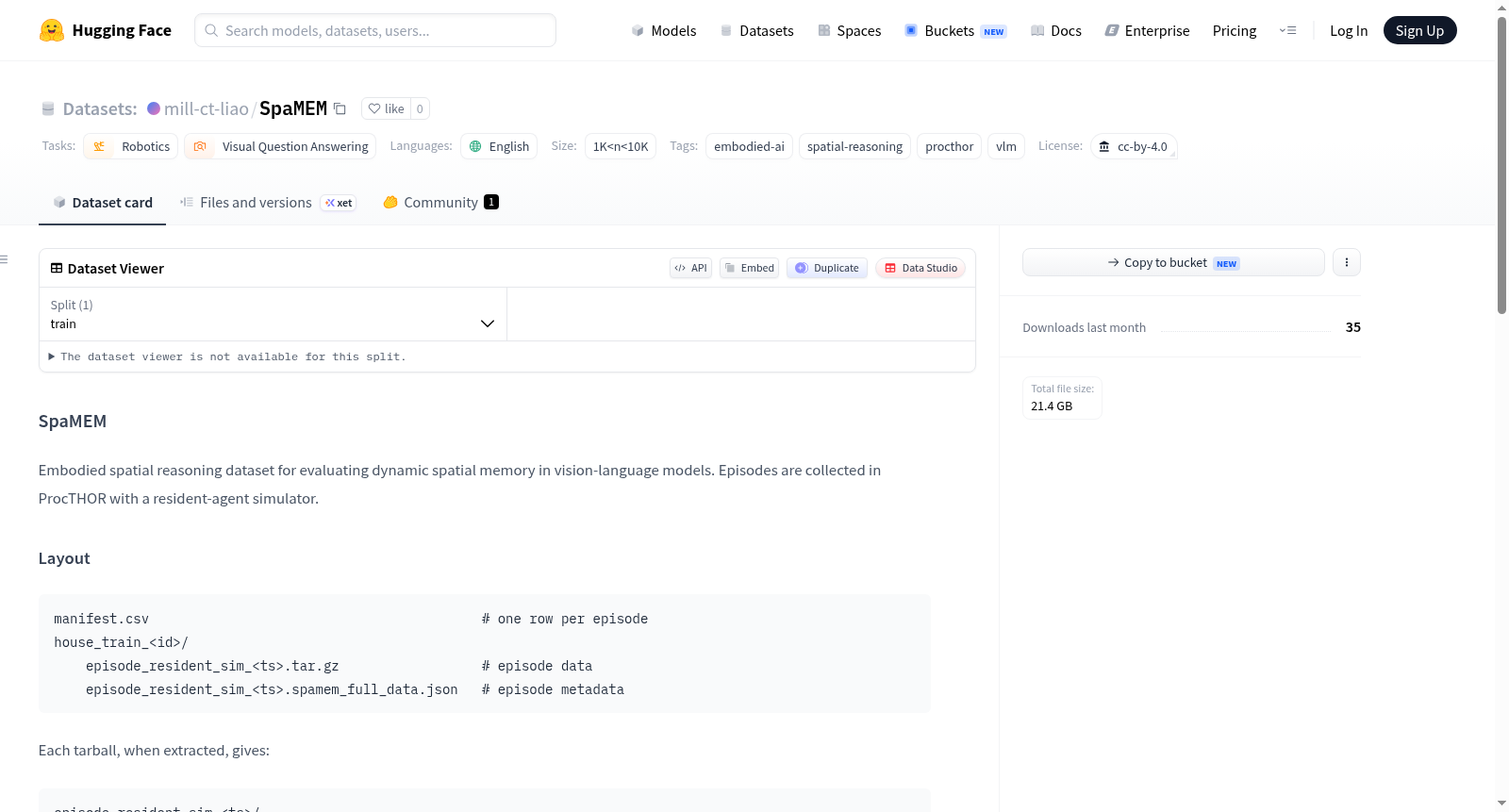The width and height of the screenshot is (1509, 812).
Task: Click the page vertical scrollbar
Action: click(x=1501, y=165)
